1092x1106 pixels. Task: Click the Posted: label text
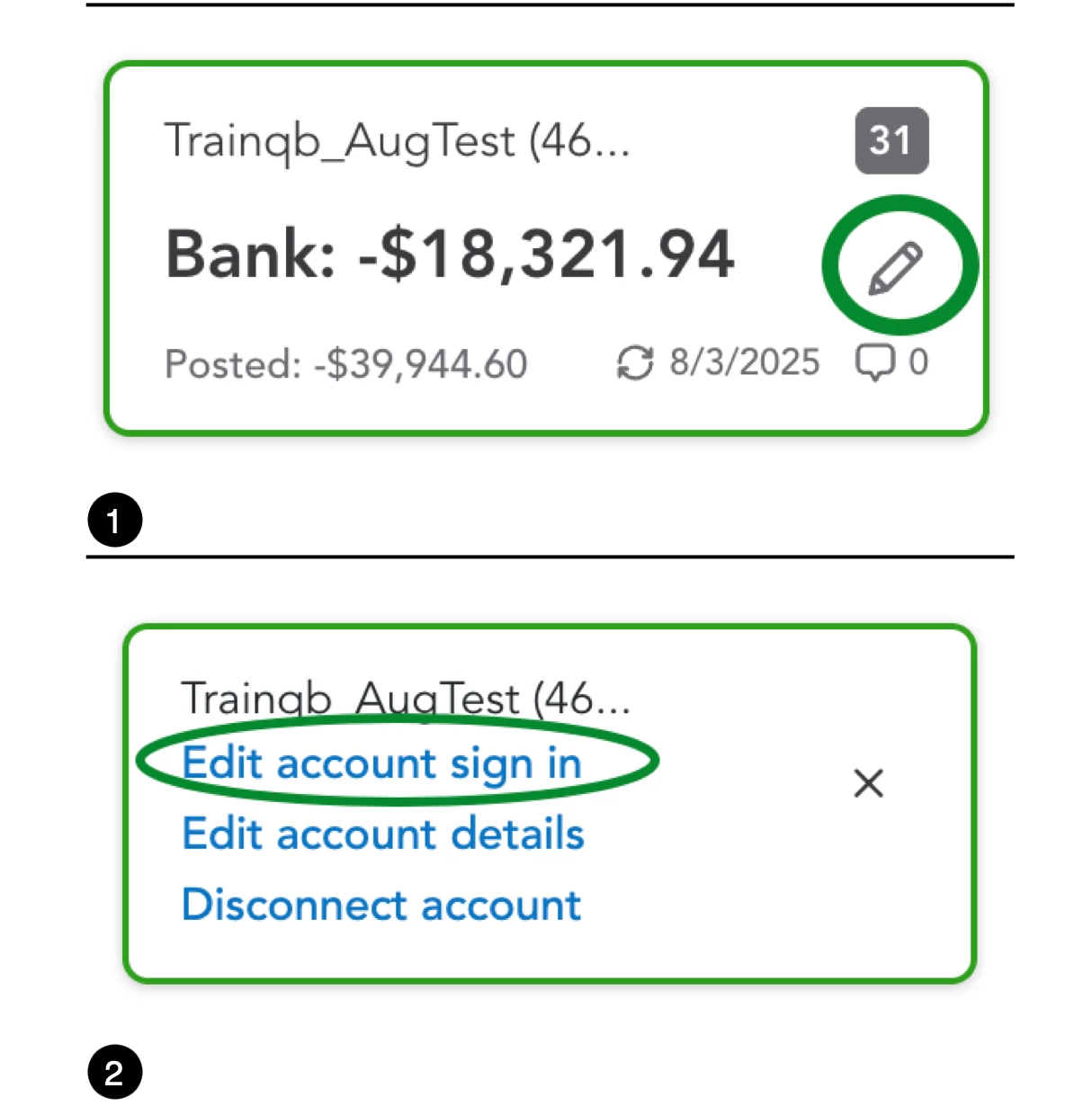[x=233, y=364]
